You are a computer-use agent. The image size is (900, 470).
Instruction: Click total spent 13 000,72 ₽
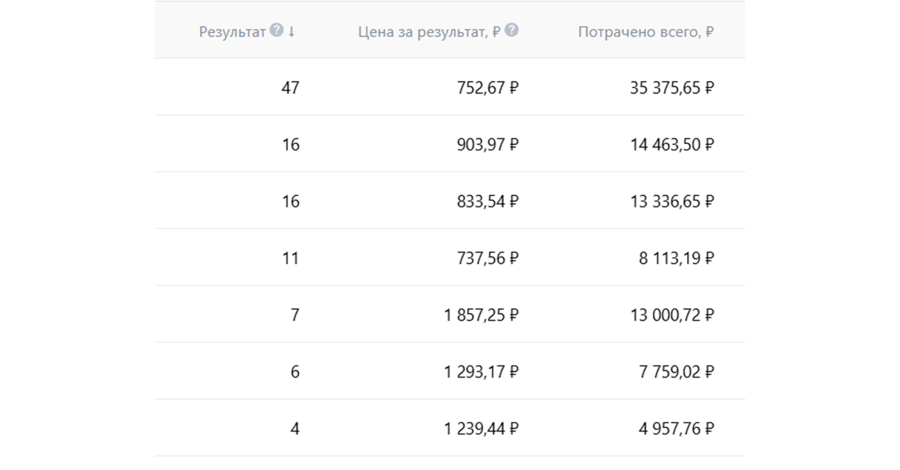click(672, 315)
